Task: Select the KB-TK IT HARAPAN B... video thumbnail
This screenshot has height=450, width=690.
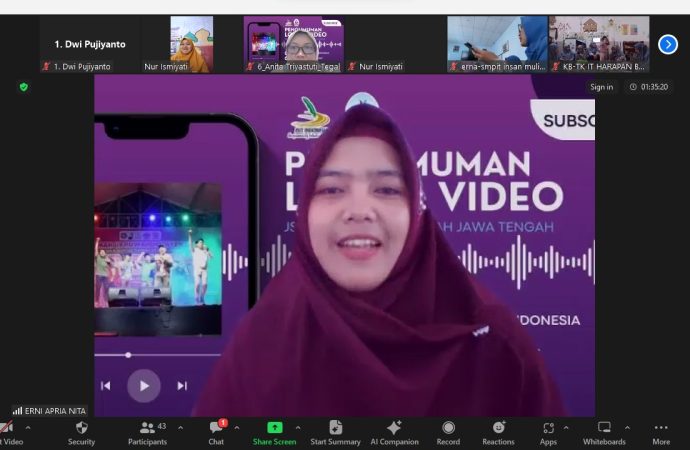Action: coord(599,44)
